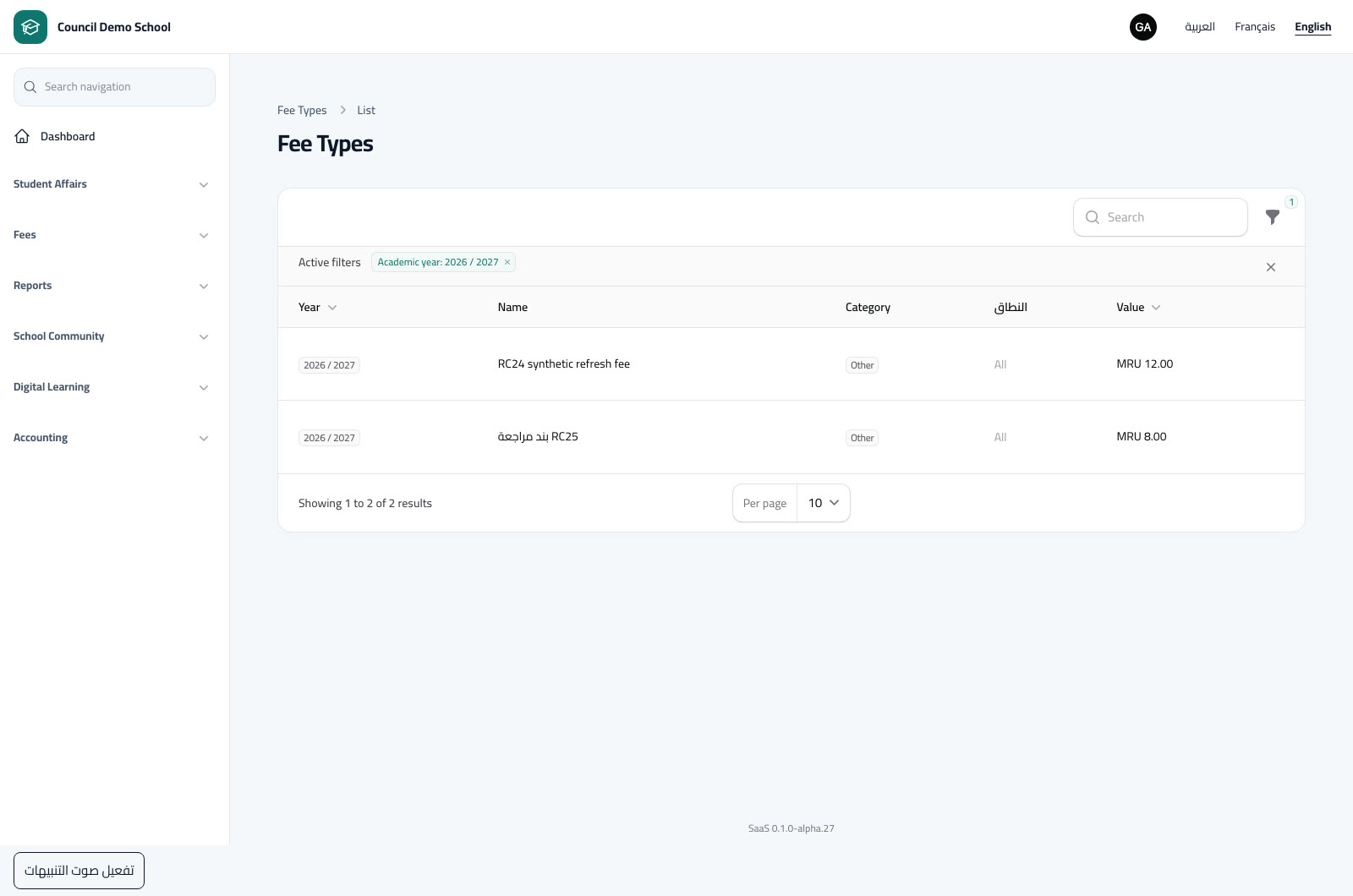The image size is (1353, 896).
Task: Focus the Search navigation field
Action: pyautogui.click(x=114, y=87)
